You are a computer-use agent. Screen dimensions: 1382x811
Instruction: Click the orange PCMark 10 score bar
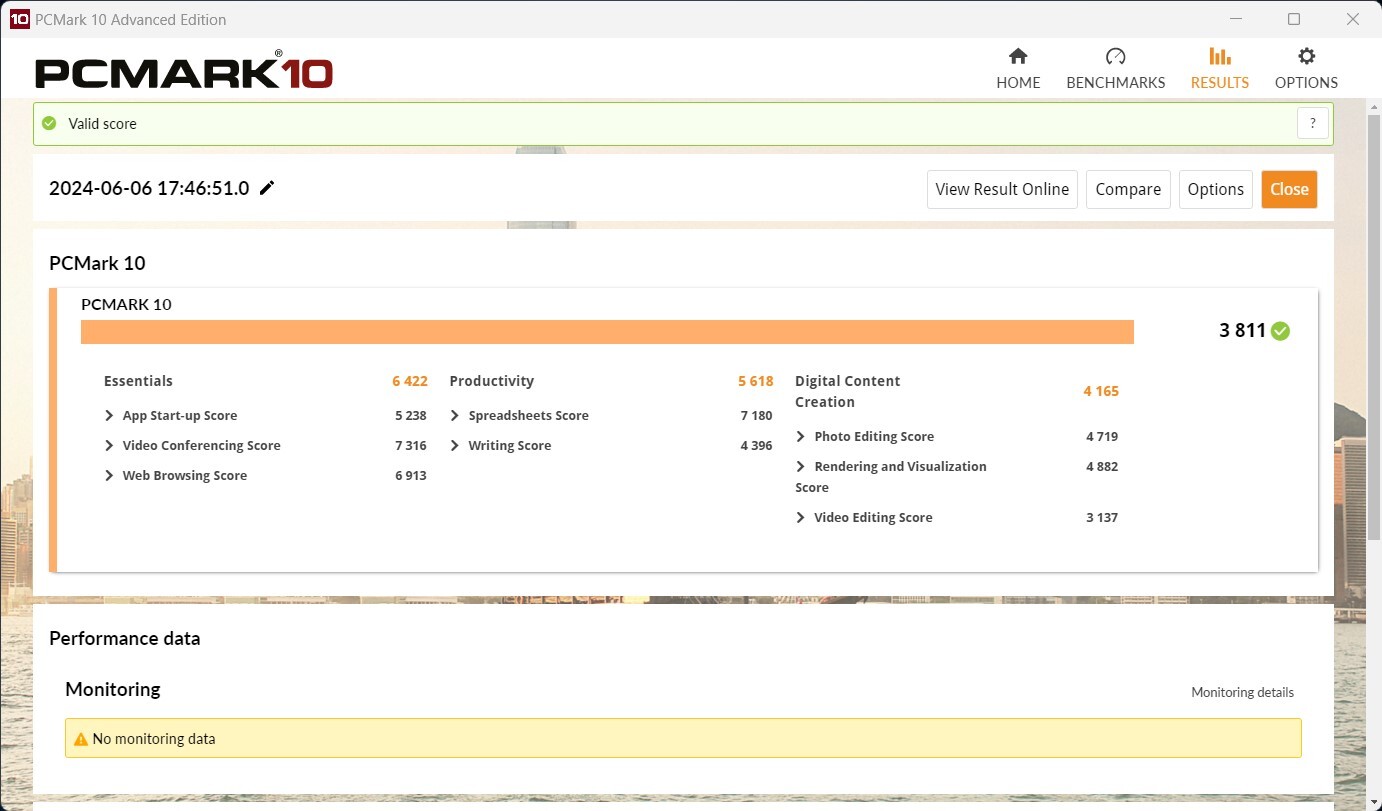point(607,332)
